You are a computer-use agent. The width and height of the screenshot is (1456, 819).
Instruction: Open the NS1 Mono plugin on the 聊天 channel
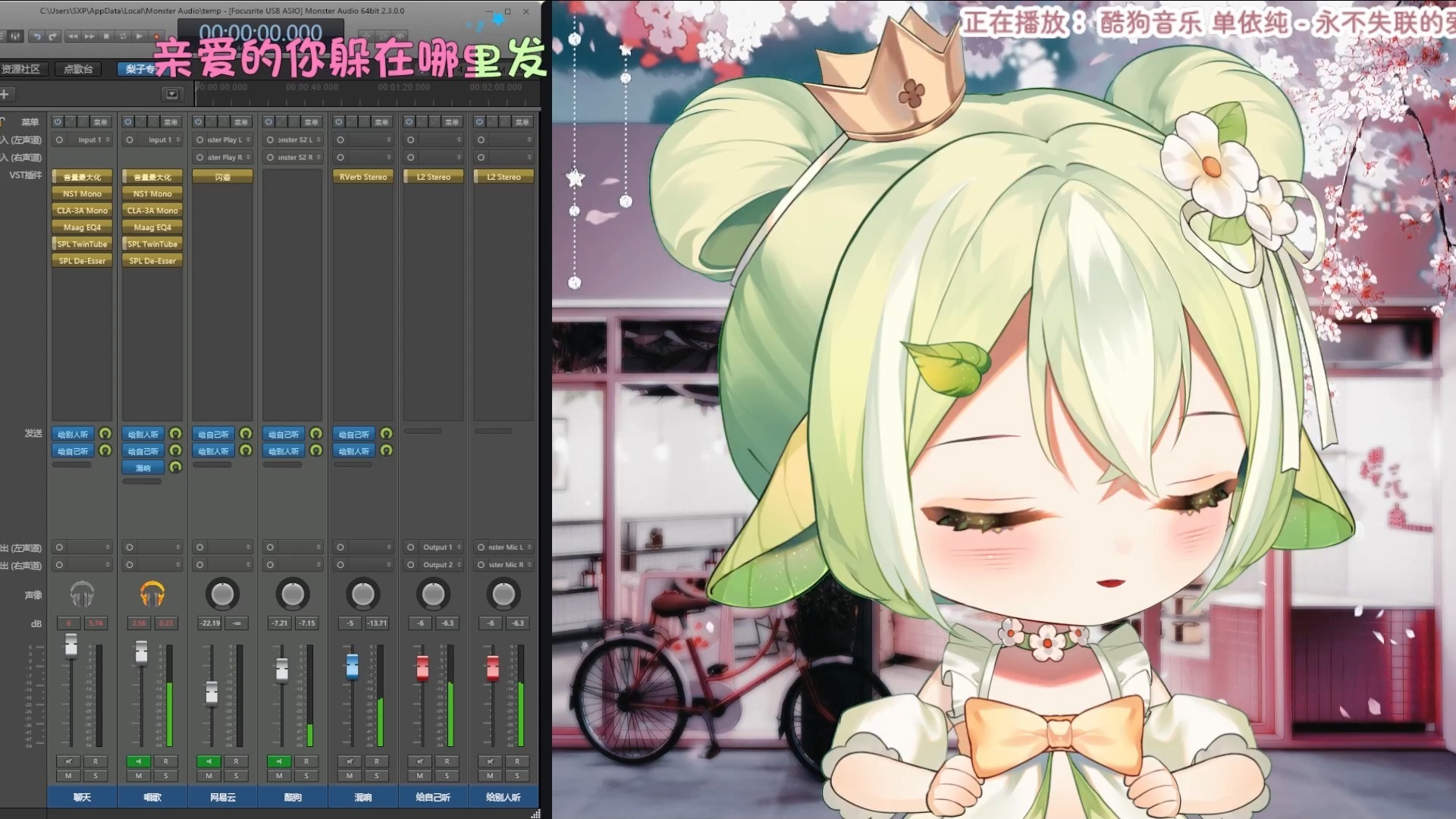(x=83, y=193)
